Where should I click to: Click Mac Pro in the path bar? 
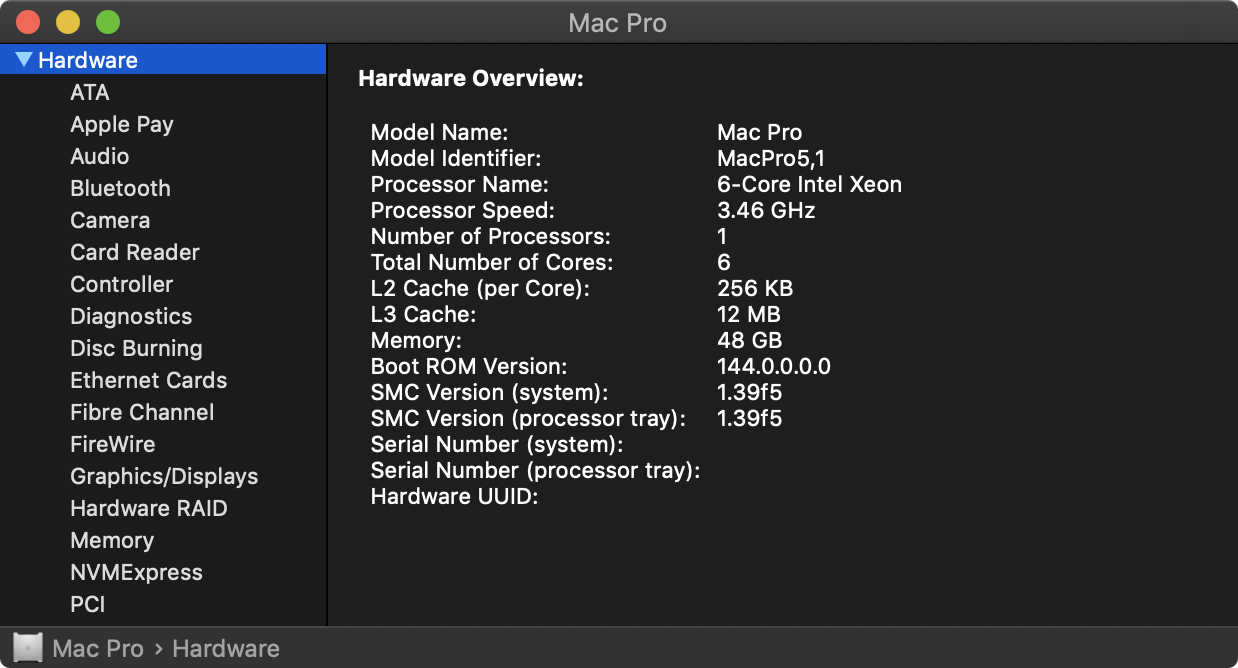coord(98,648)
